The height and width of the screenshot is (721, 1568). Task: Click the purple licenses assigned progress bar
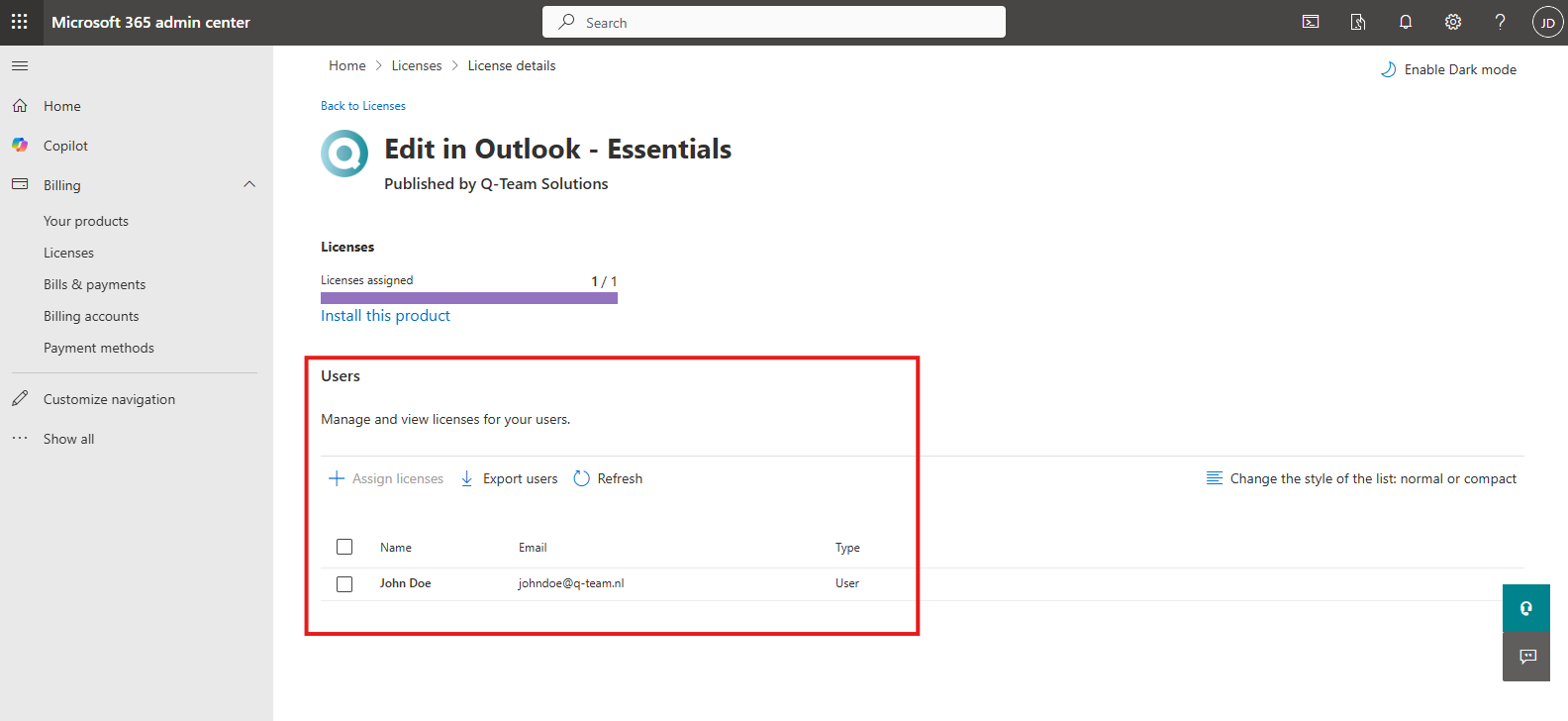468,298
